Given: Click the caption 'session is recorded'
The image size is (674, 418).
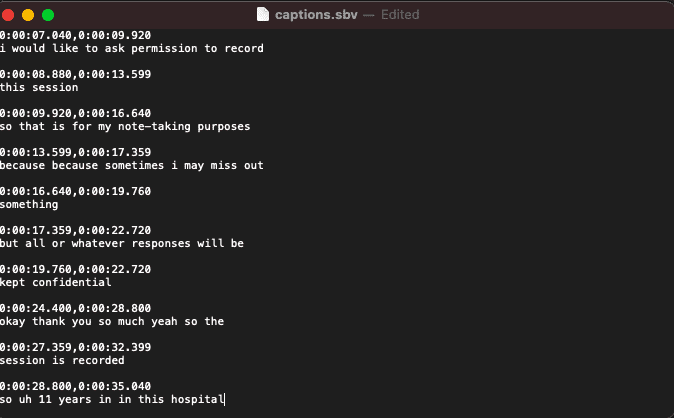Looking at the screenshot, I should [62, 360].
